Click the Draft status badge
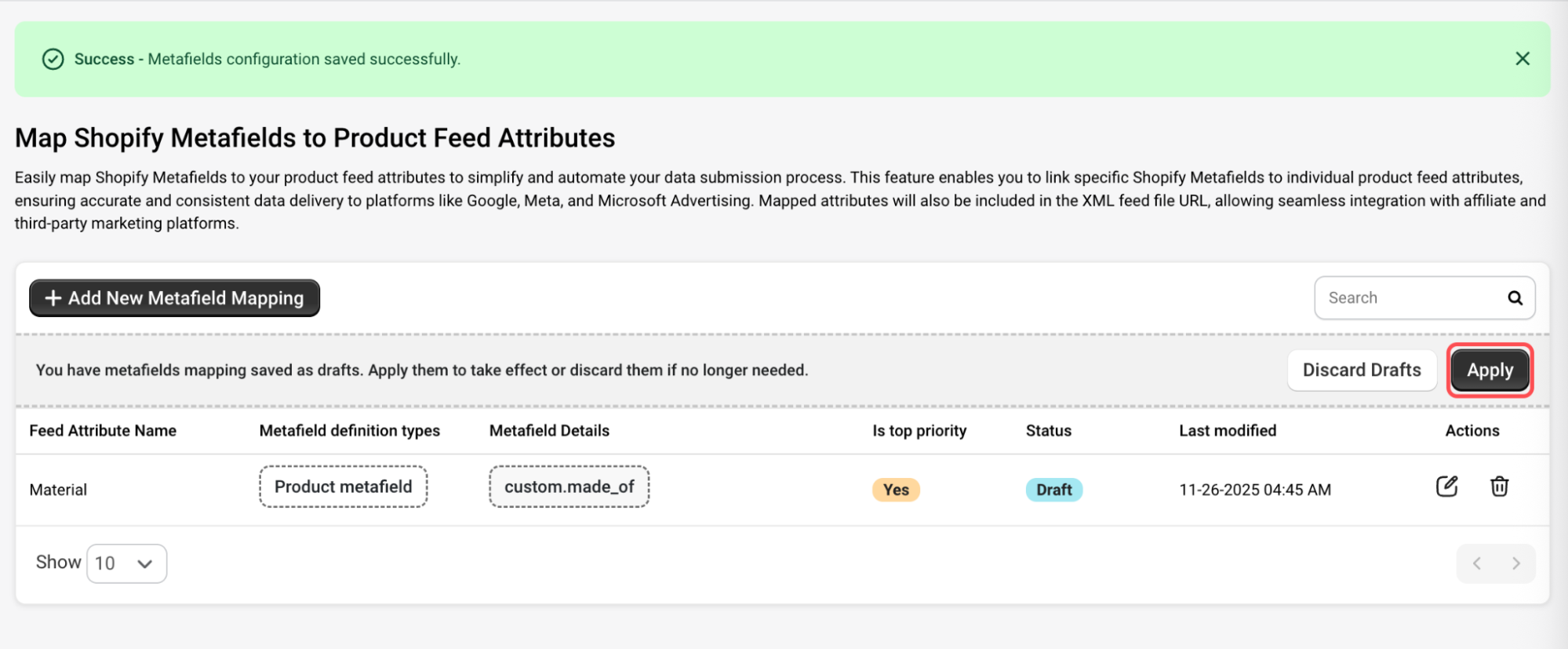The height and width of the screenshot is (649, 1568). [1053, 490]
